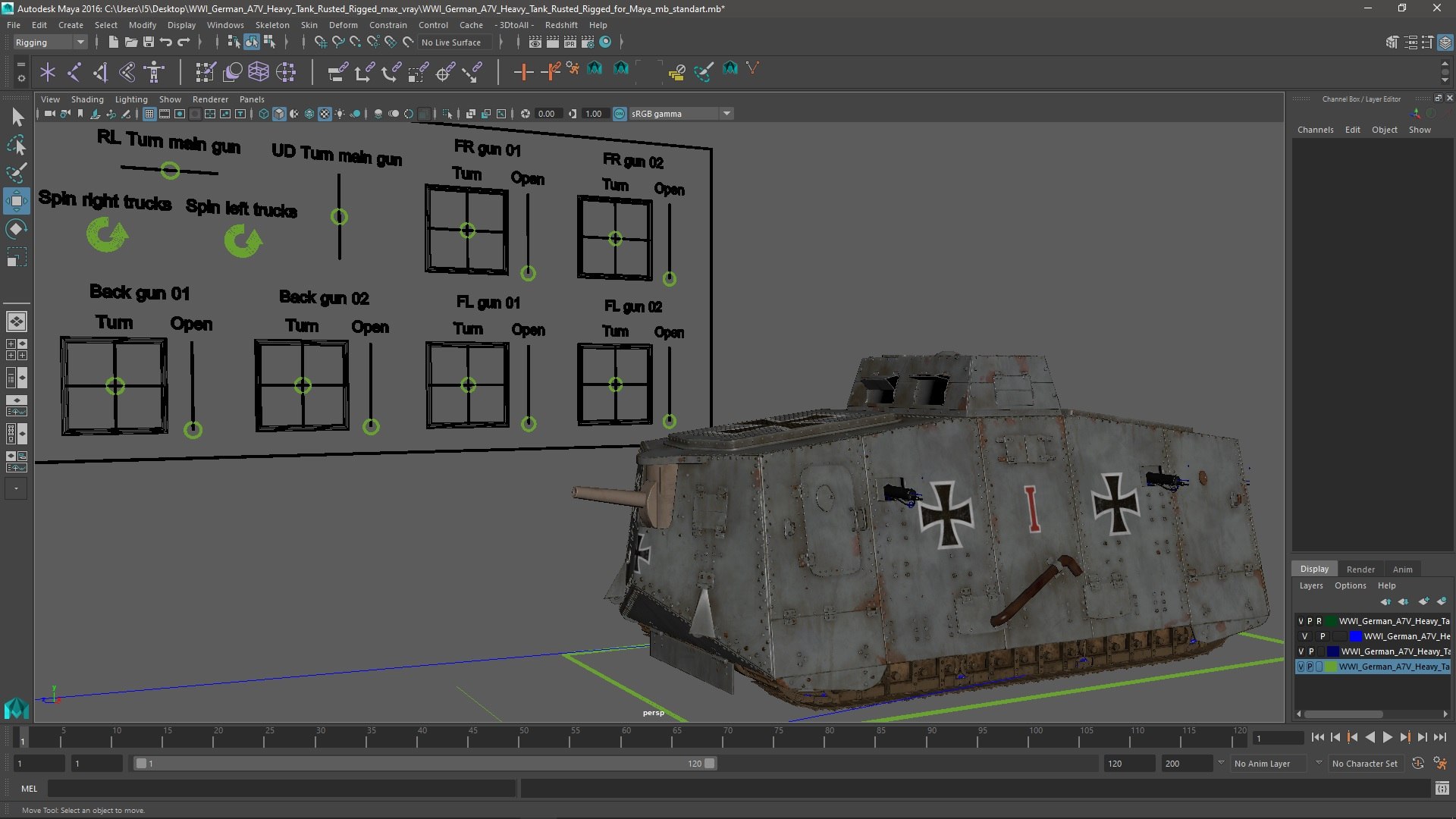Click the bright blue layer color swatch
The height and width of the screenshot is (819, 1456).
click(x=1356, y=636)
